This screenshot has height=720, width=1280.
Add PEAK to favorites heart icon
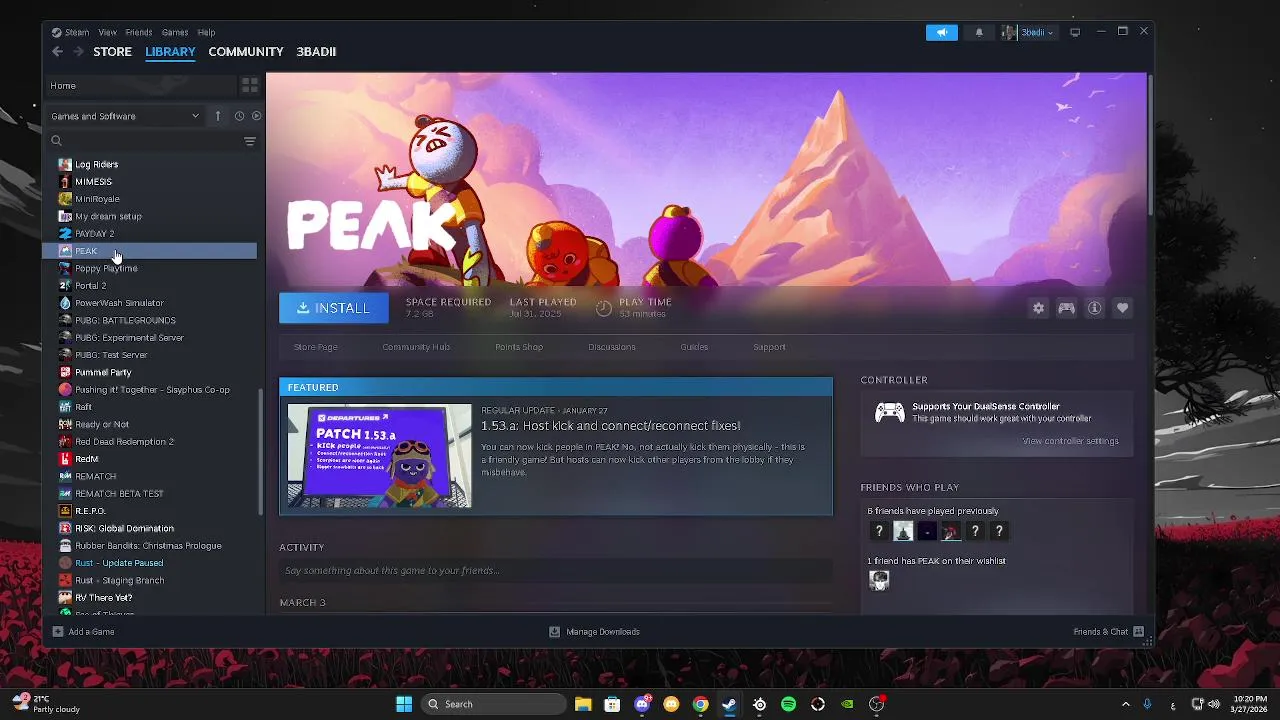tap(1122, 308)
